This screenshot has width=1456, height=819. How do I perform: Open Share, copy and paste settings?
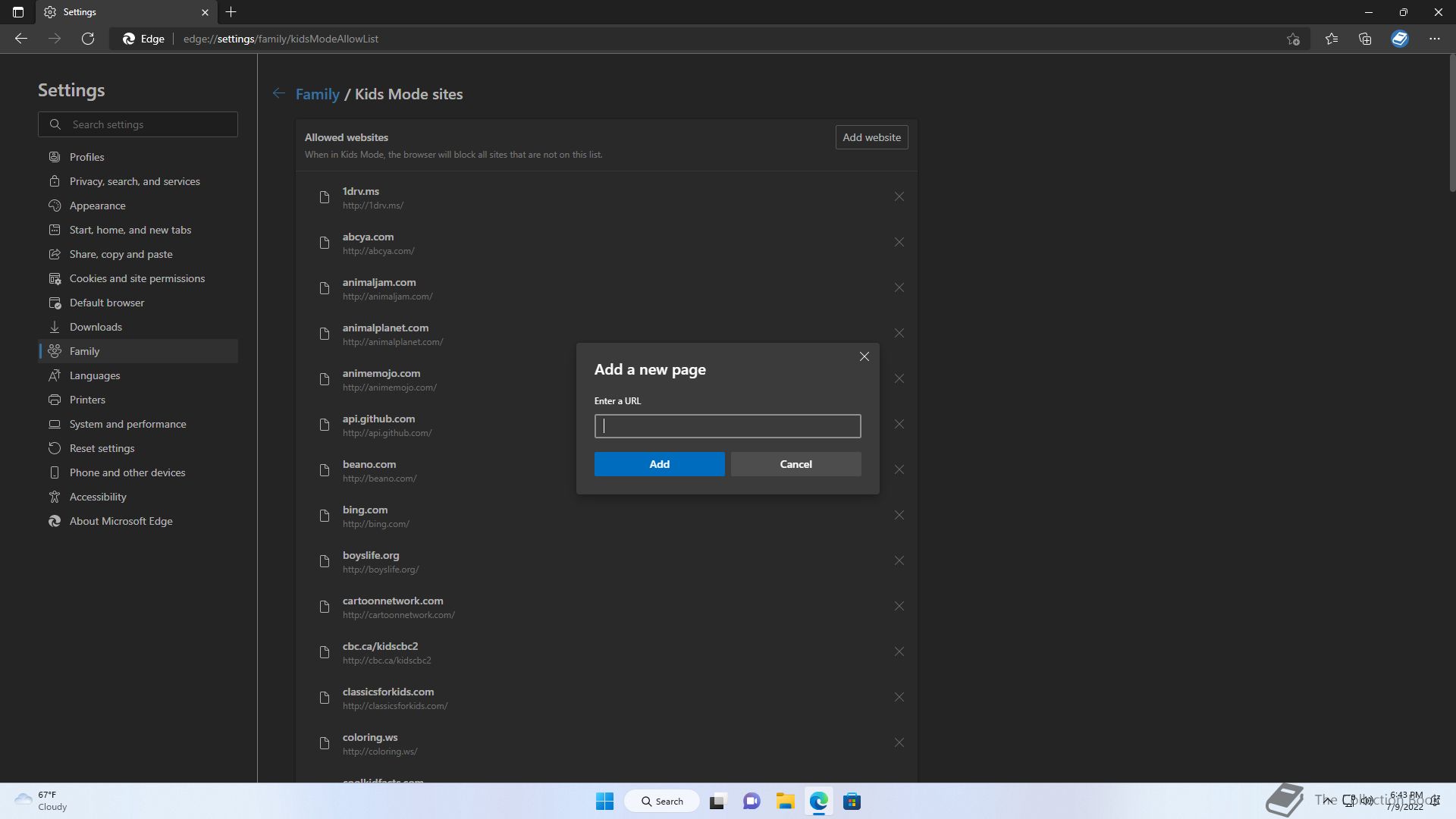[x=138, y=254]
